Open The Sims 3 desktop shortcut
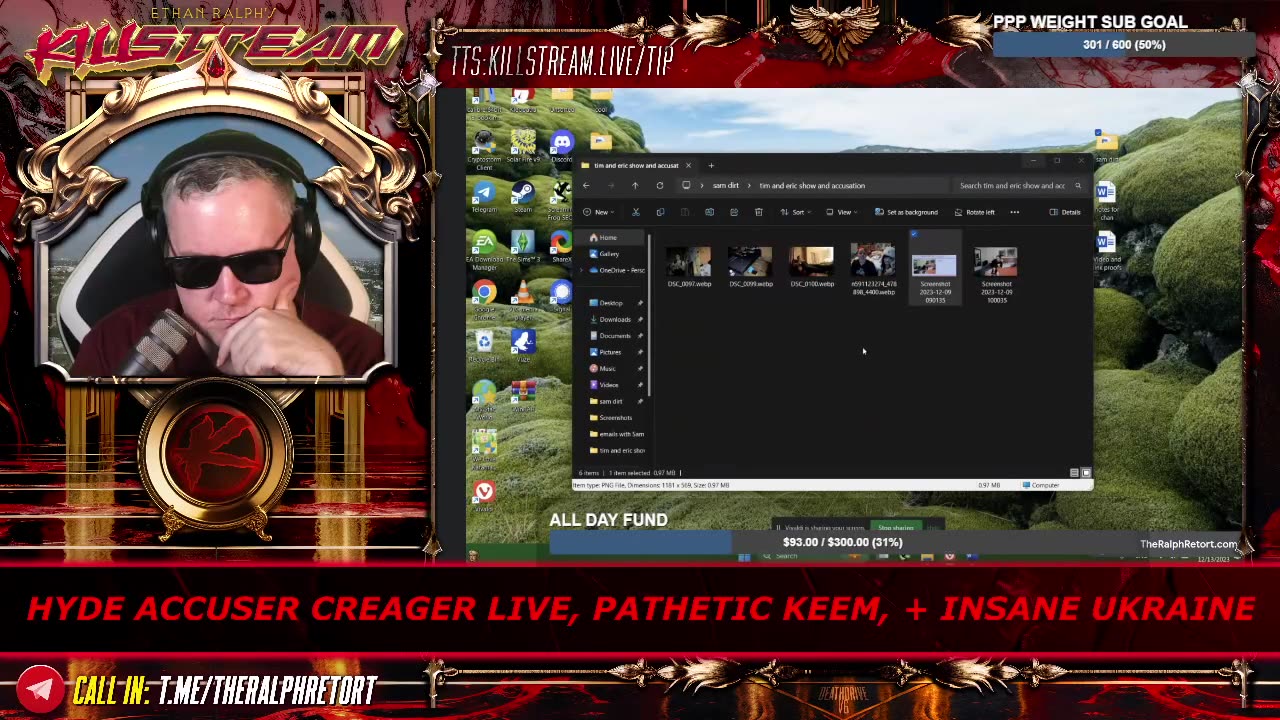 pyautogui.click(x=523, y=247)
